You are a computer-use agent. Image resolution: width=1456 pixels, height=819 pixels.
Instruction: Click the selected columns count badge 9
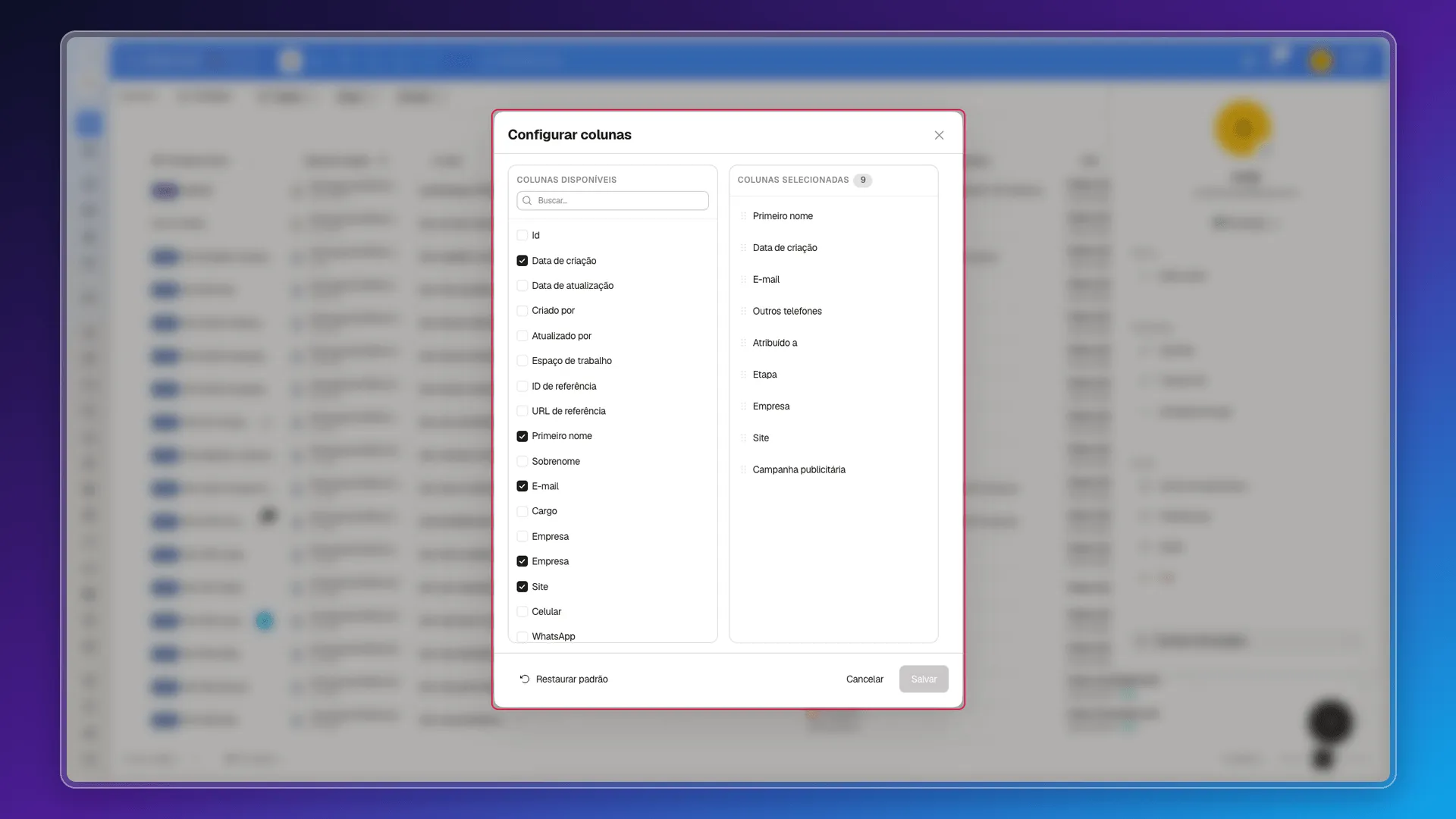862,180
